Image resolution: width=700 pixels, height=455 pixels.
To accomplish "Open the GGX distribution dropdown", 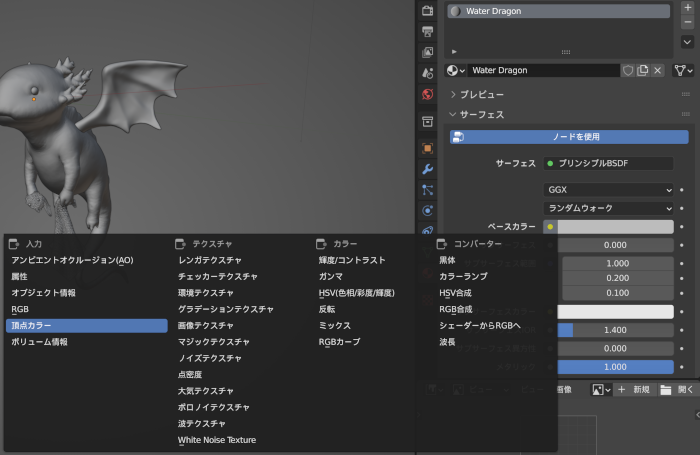I will coord(609,189).
